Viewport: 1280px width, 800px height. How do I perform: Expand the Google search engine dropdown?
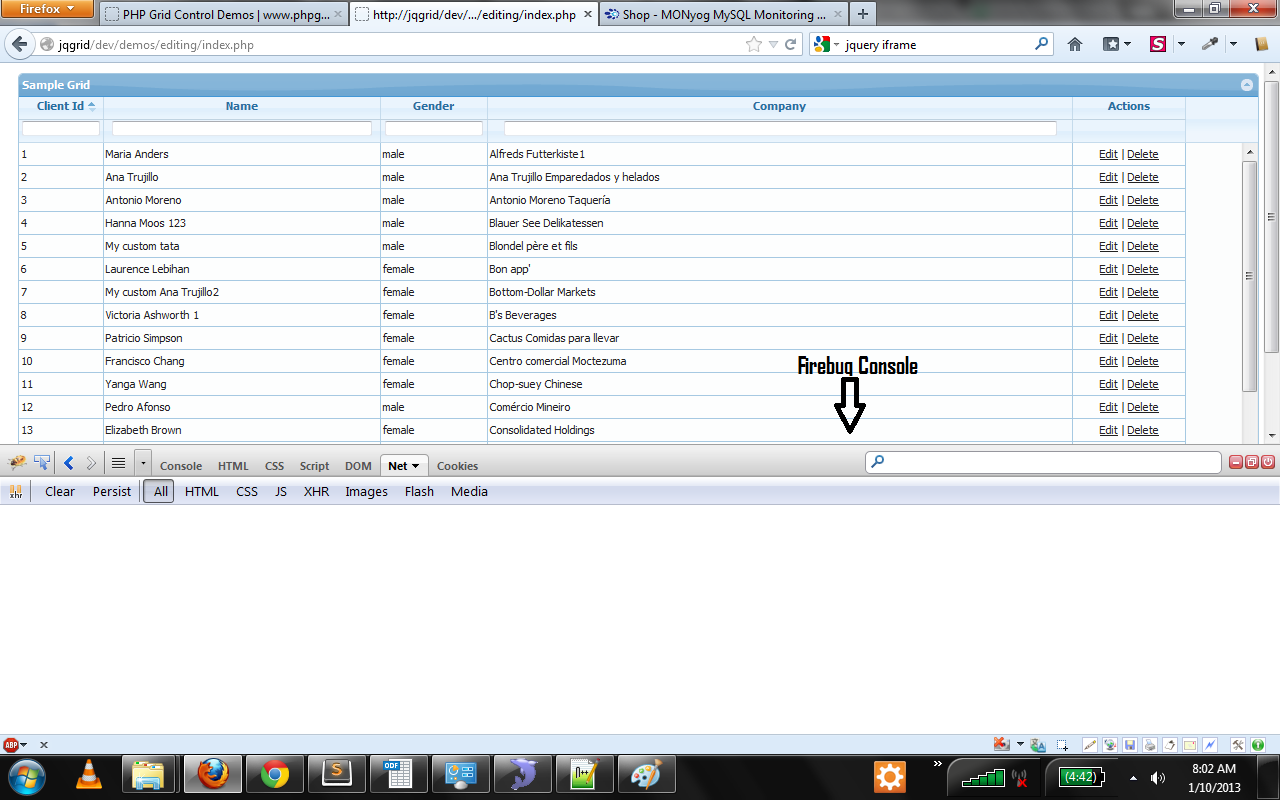[x=823, y=44]
